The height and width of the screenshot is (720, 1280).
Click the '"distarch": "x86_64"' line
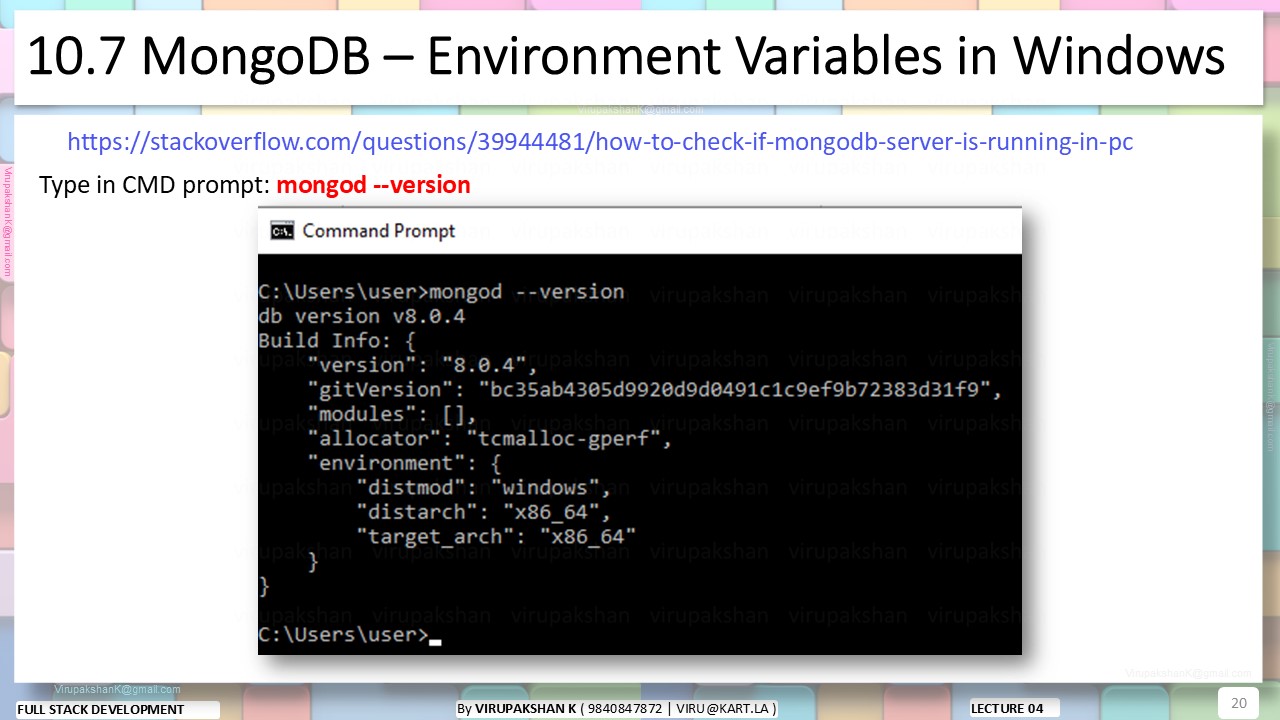click(x=484, y=512)
